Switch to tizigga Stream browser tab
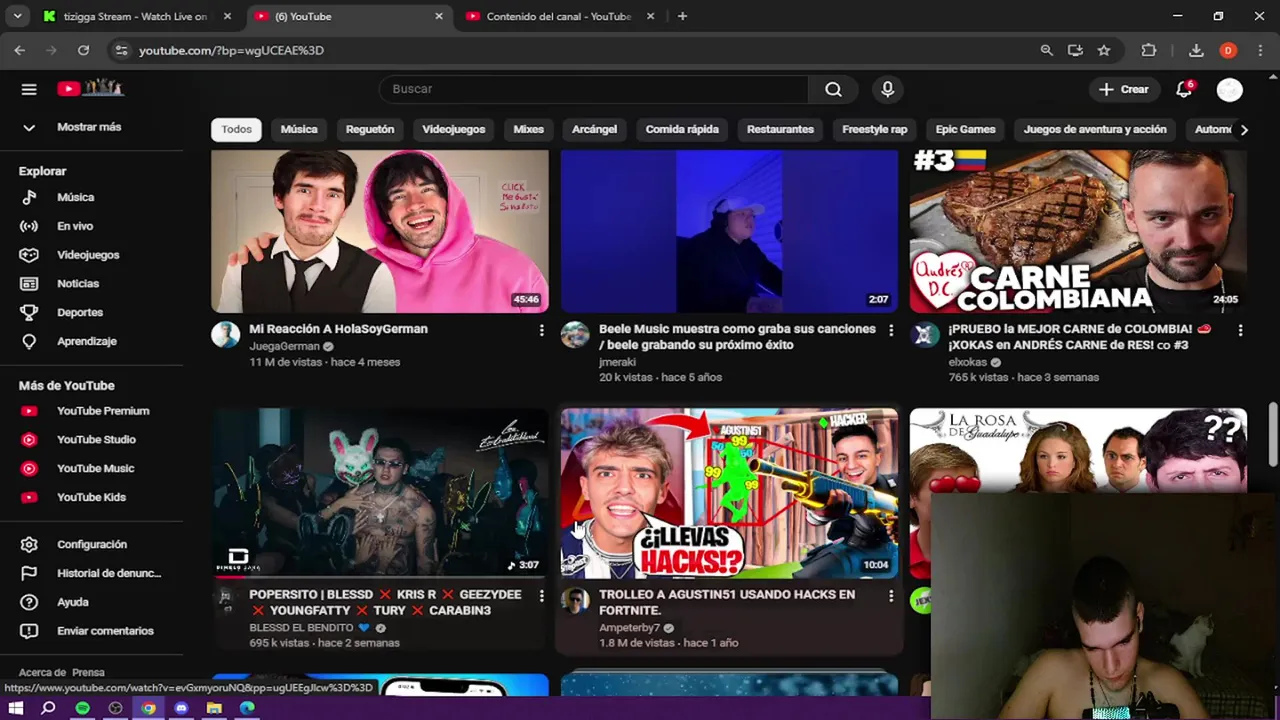This screenshot has width=1280, height=720. pos(135,16)
